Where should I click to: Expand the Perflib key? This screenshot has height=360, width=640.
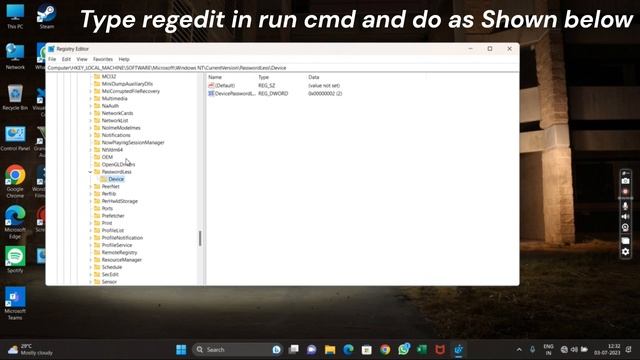pos(91,194)
